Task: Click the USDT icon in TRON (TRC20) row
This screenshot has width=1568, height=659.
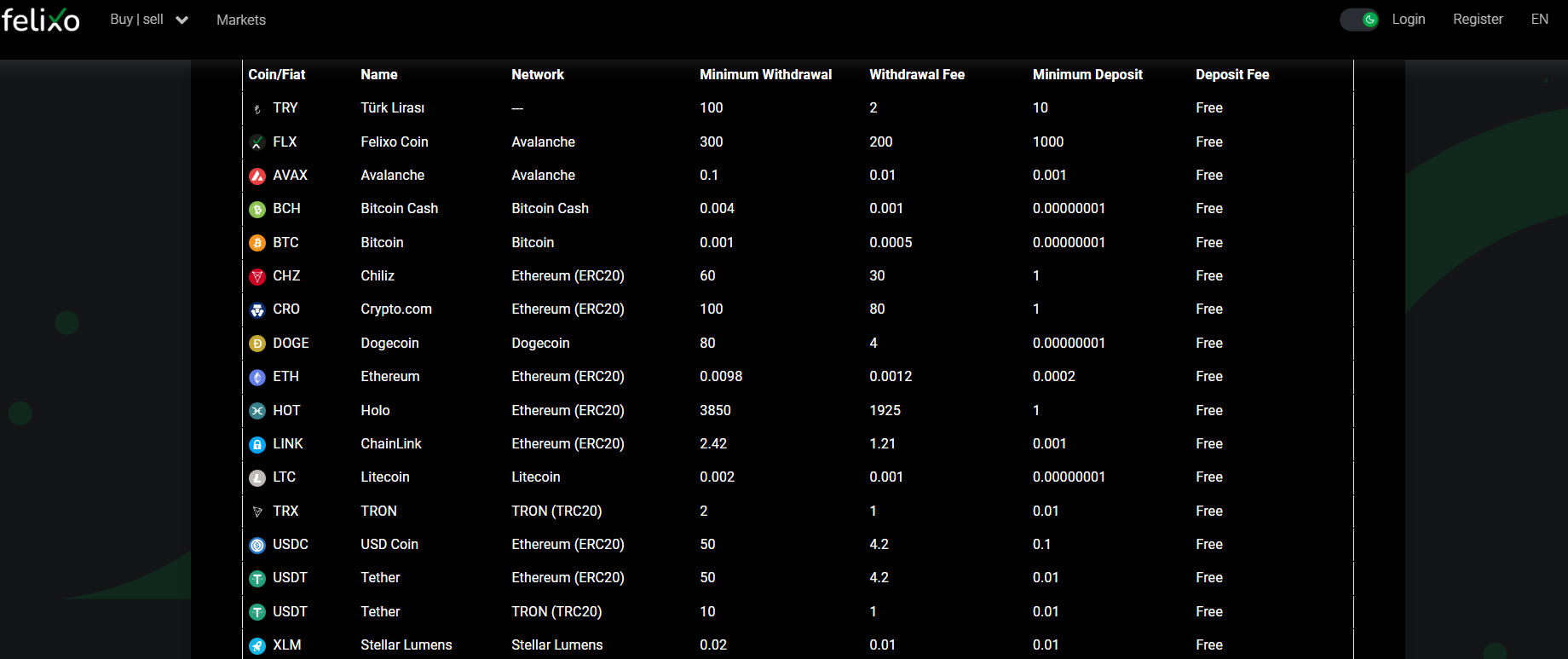Action: [257, 612]
